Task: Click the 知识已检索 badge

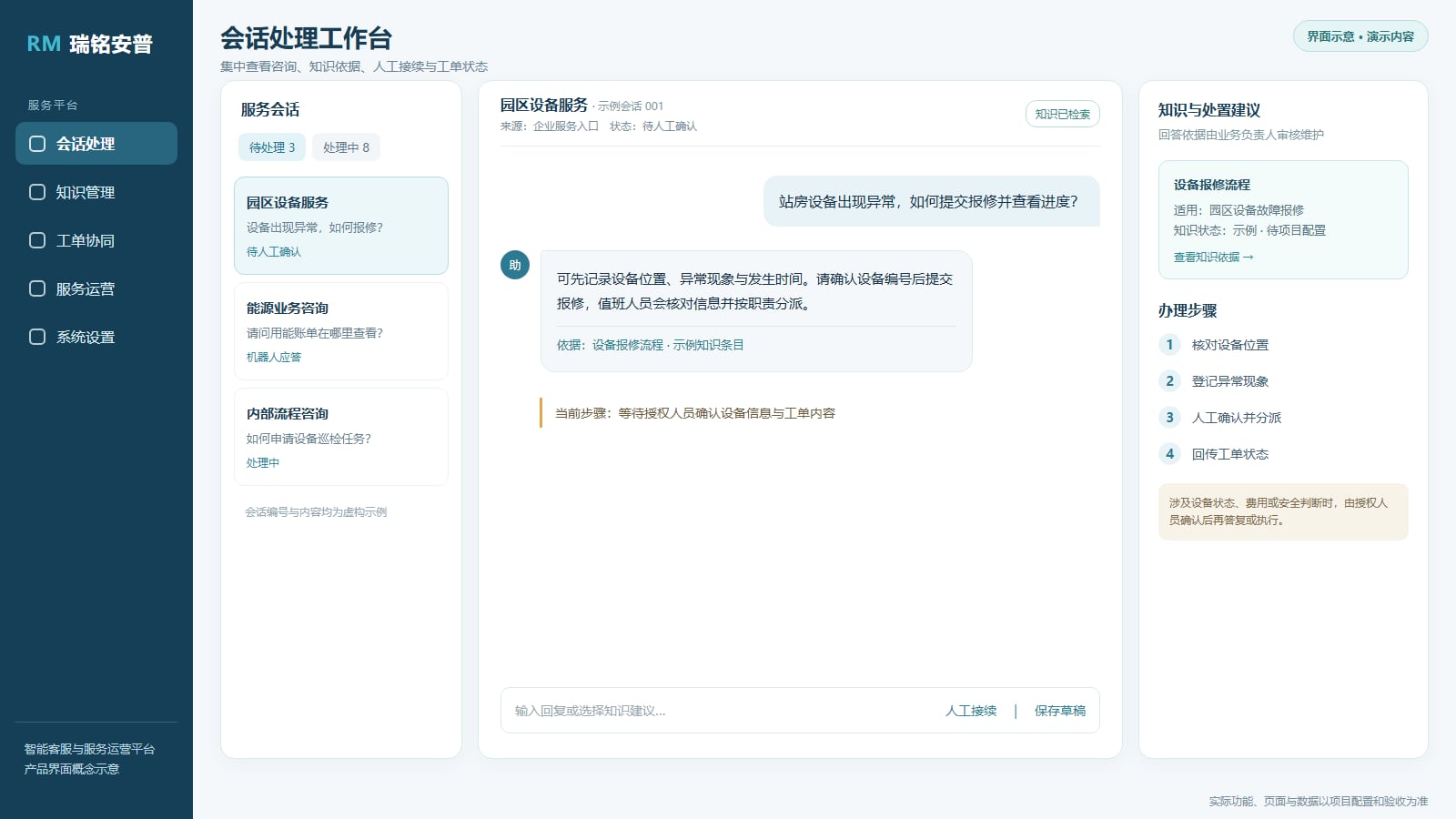Action: pyautogui.click(x=1063, y=114)
